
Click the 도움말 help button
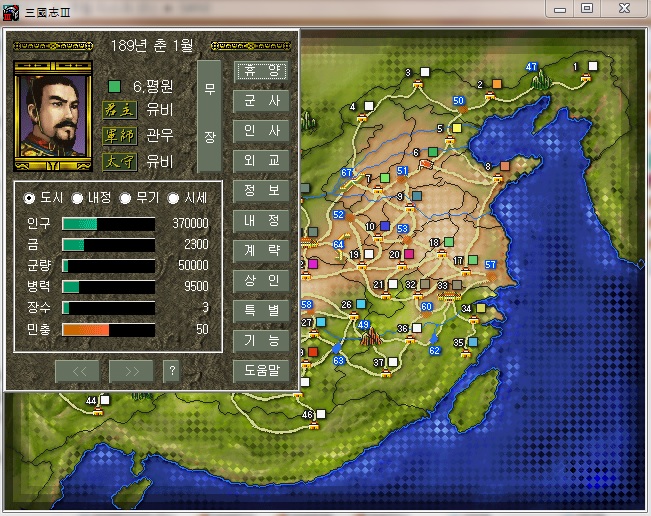pos(261,370)
